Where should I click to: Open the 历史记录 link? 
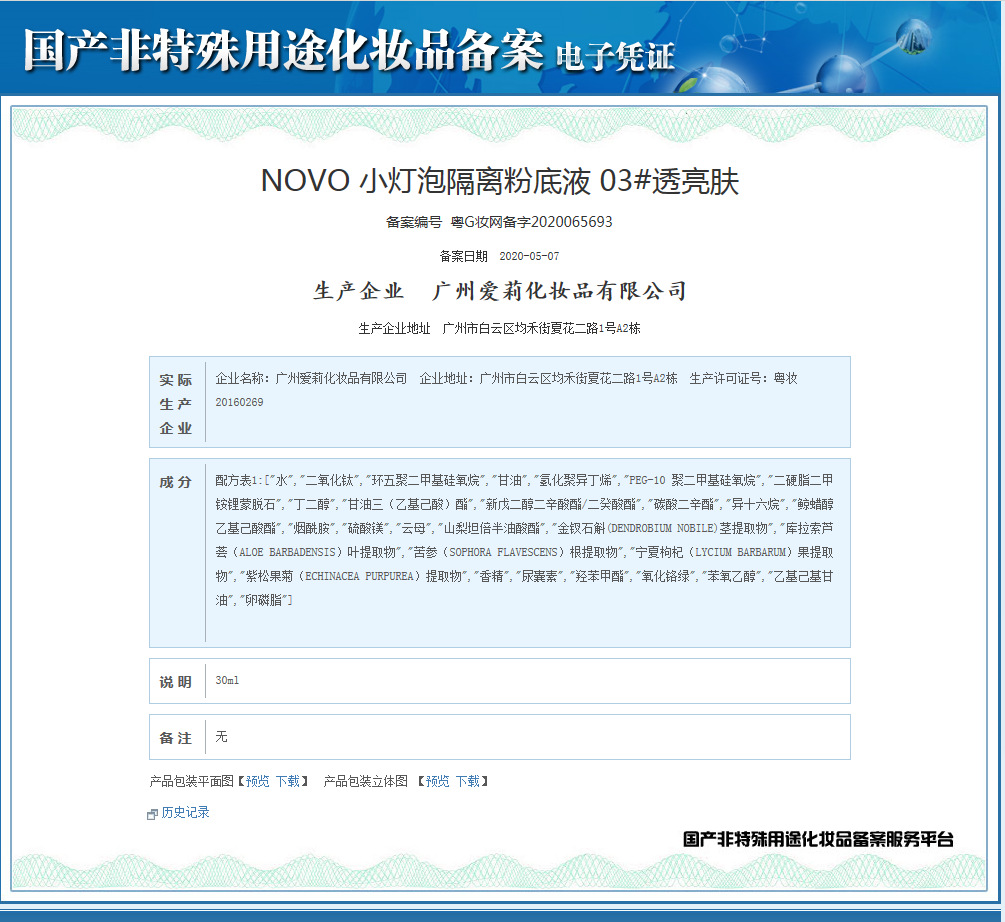(185, 812)
